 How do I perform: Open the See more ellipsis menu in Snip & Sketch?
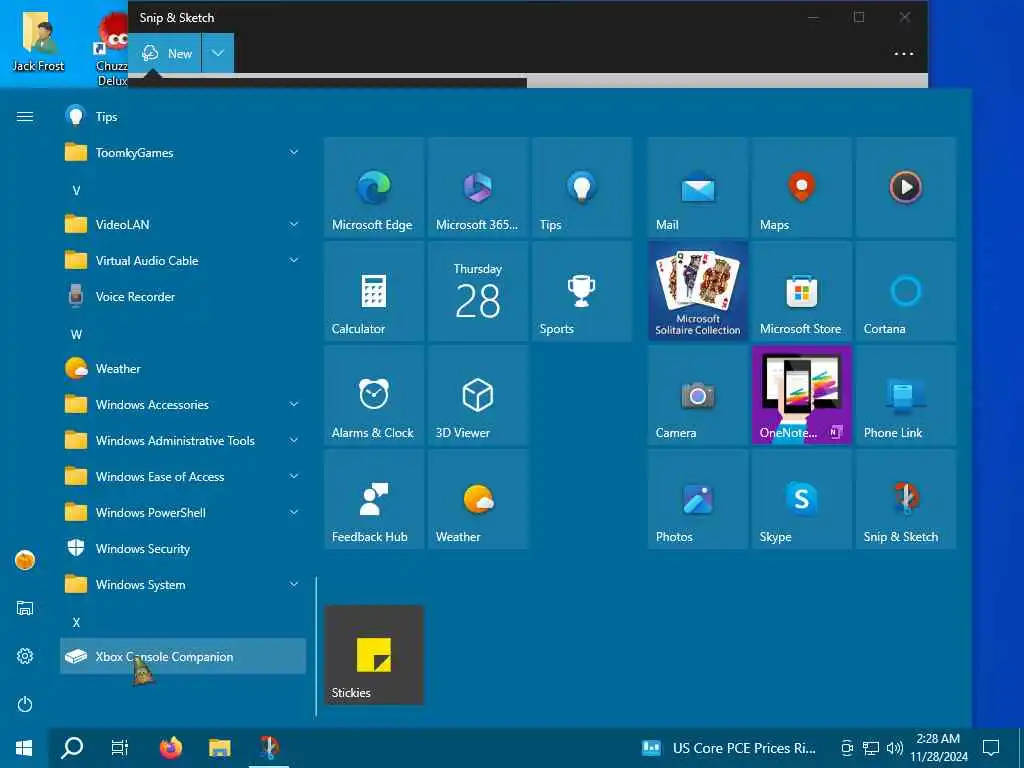(x=903, y=54)
